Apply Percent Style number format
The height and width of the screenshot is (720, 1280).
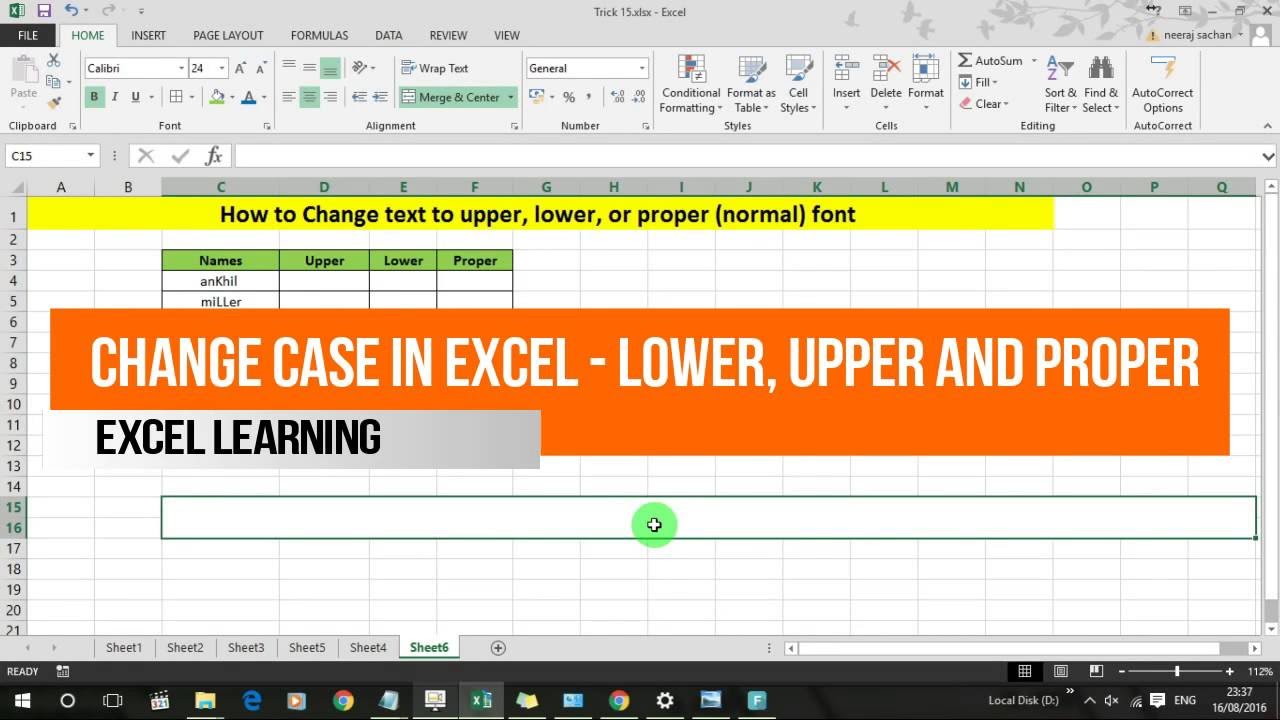569,97
